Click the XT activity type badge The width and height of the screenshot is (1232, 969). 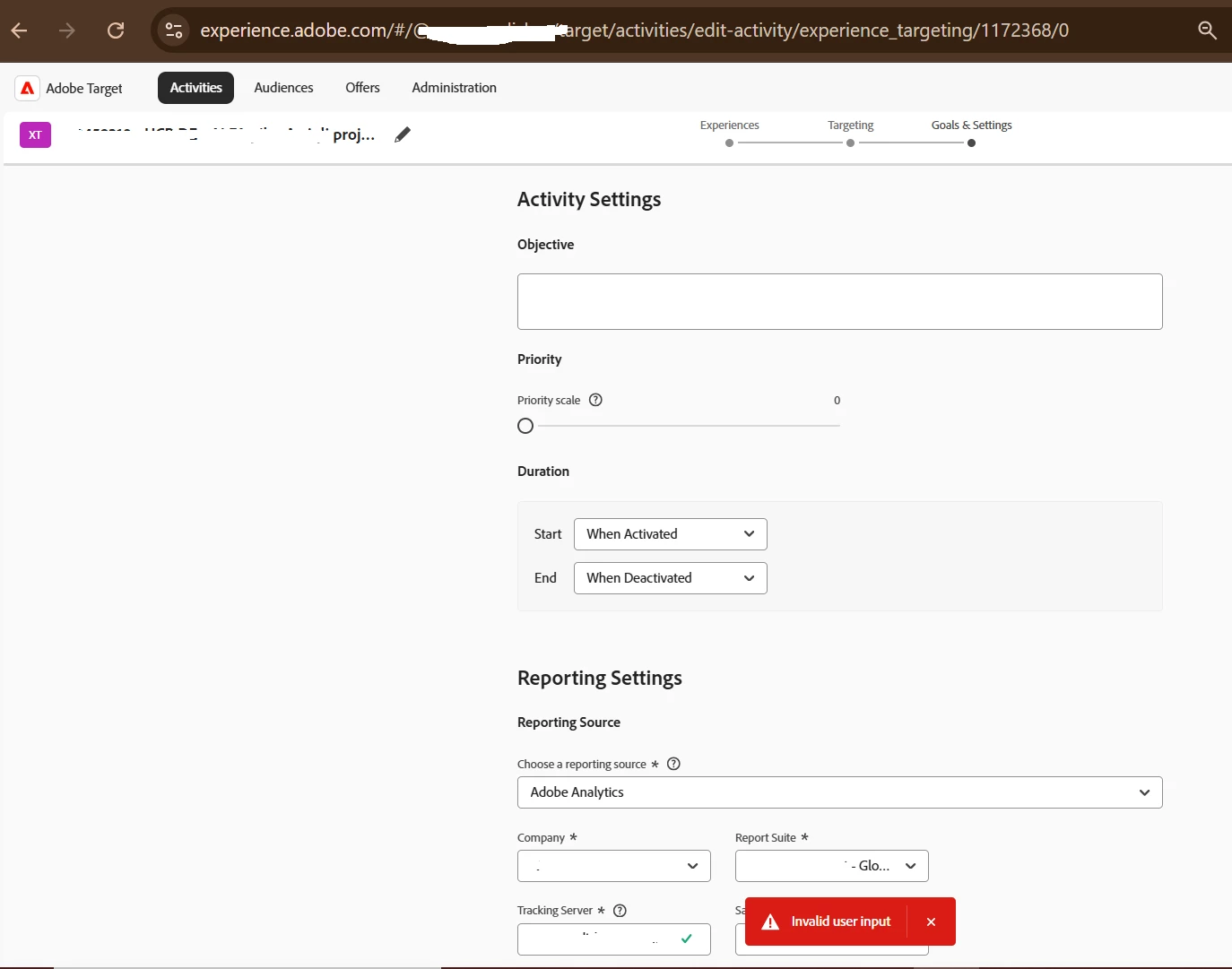tap(35, 135)
